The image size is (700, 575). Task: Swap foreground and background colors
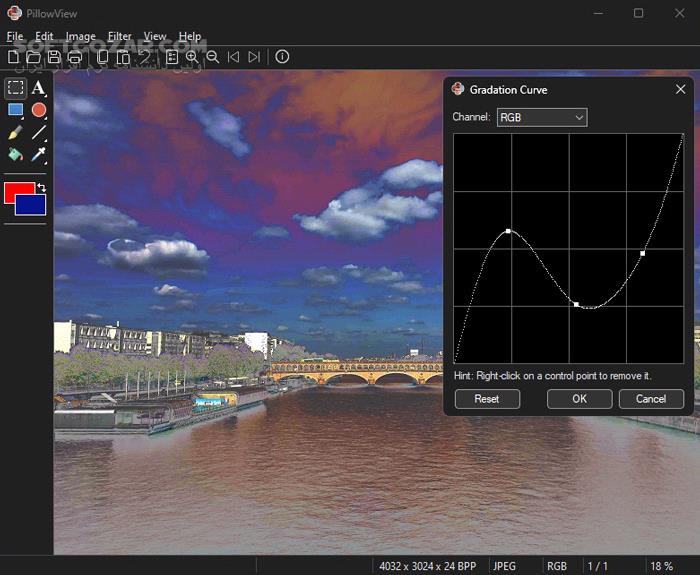point(41,187)
